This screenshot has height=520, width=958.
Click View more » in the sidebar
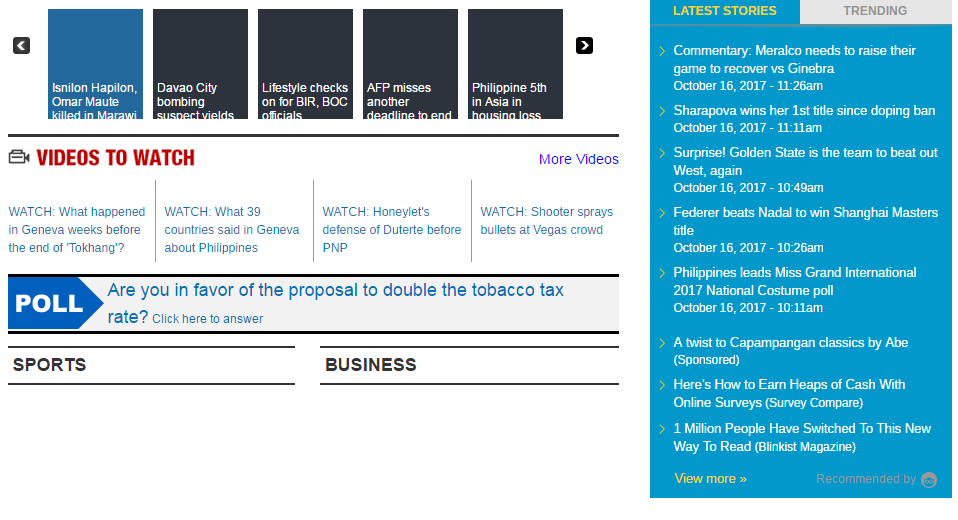point(710,479)
